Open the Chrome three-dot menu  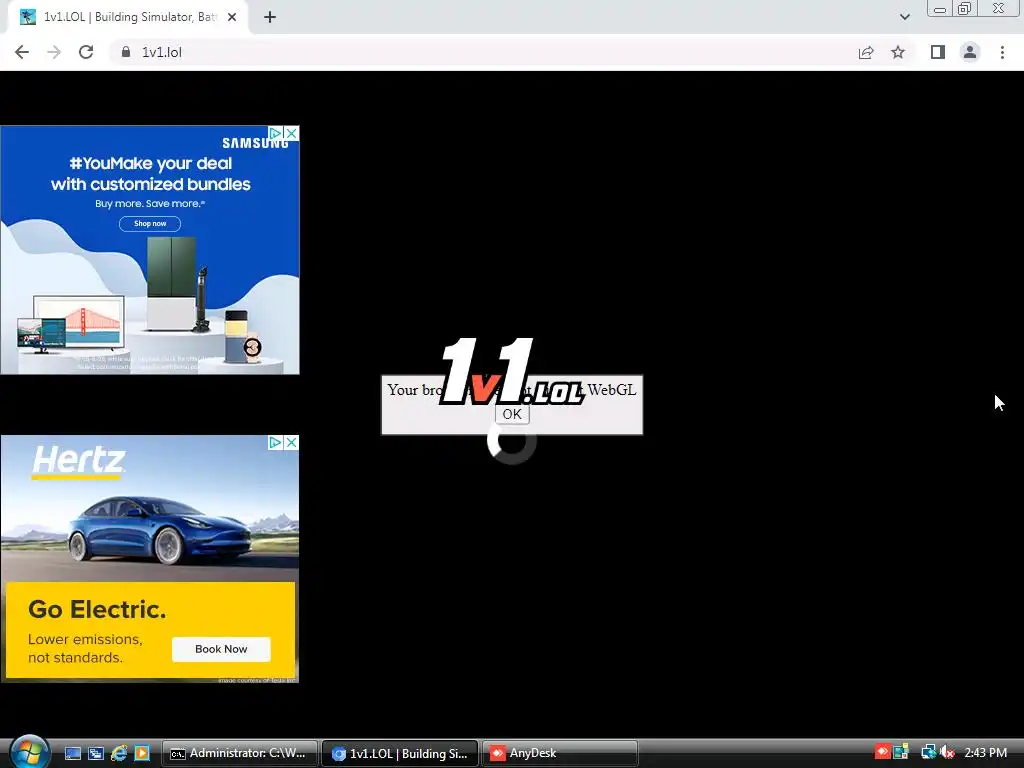coord(1002,52)
